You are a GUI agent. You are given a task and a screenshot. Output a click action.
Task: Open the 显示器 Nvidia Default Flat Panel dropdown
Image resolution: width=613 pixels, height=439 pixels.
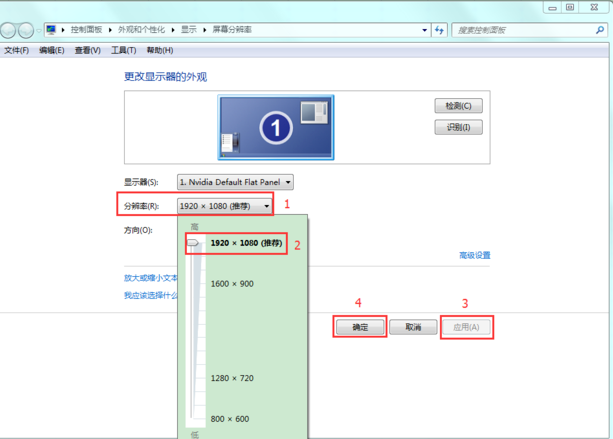click(235, 182)
